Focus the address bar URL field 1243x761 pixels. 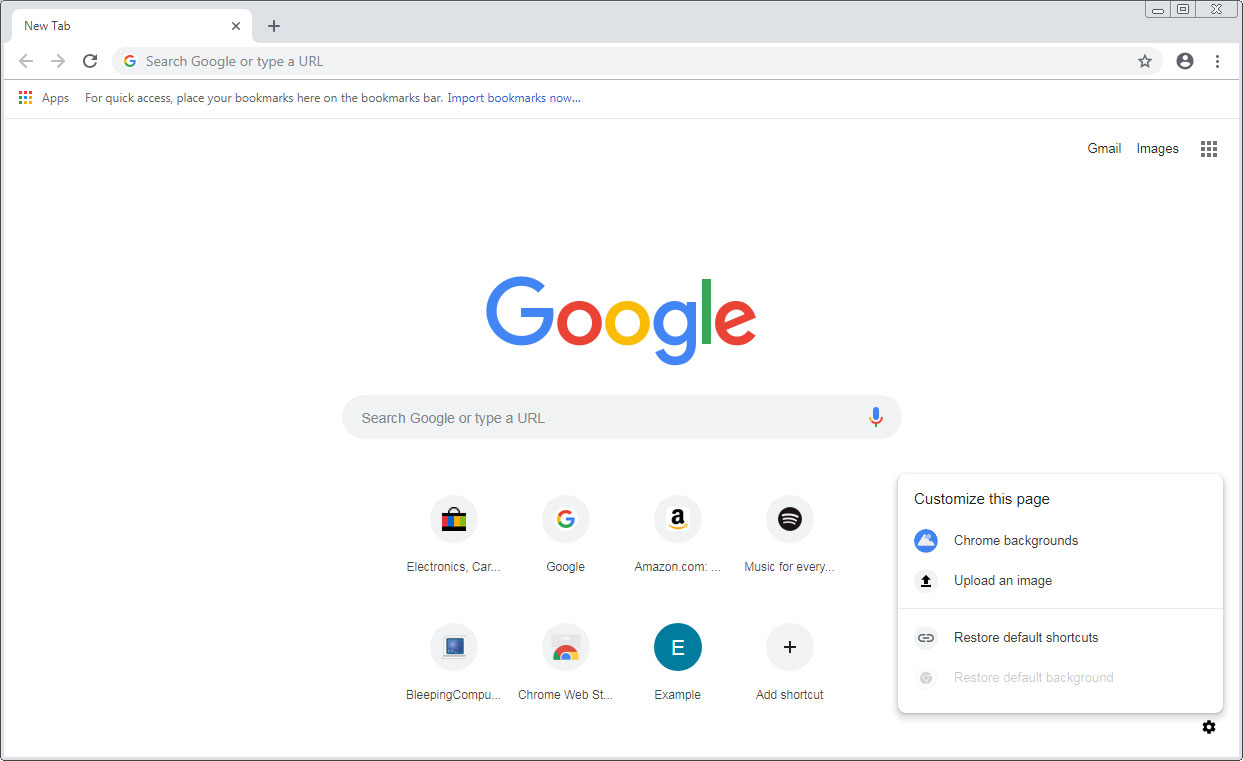pyautogui.click(x=637, y=61)
